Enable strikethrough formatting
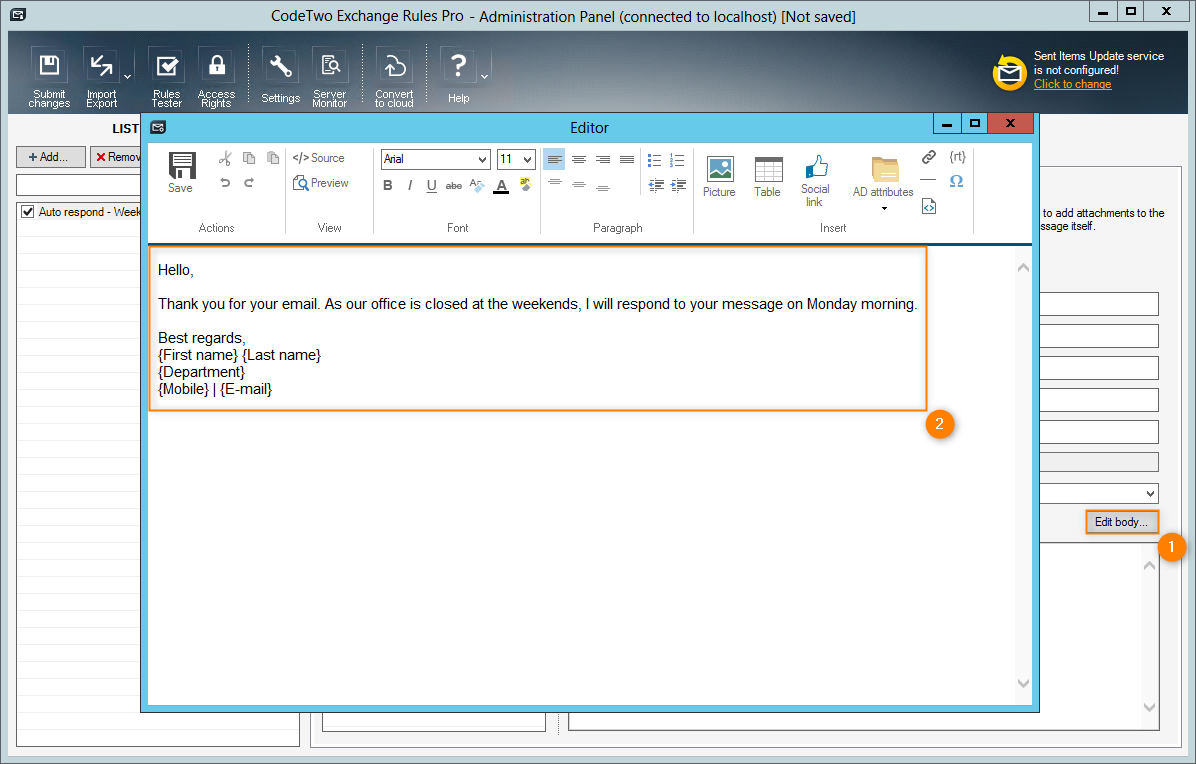Image resolution: width=1196 pixels, height=764 pixels. 453,185
